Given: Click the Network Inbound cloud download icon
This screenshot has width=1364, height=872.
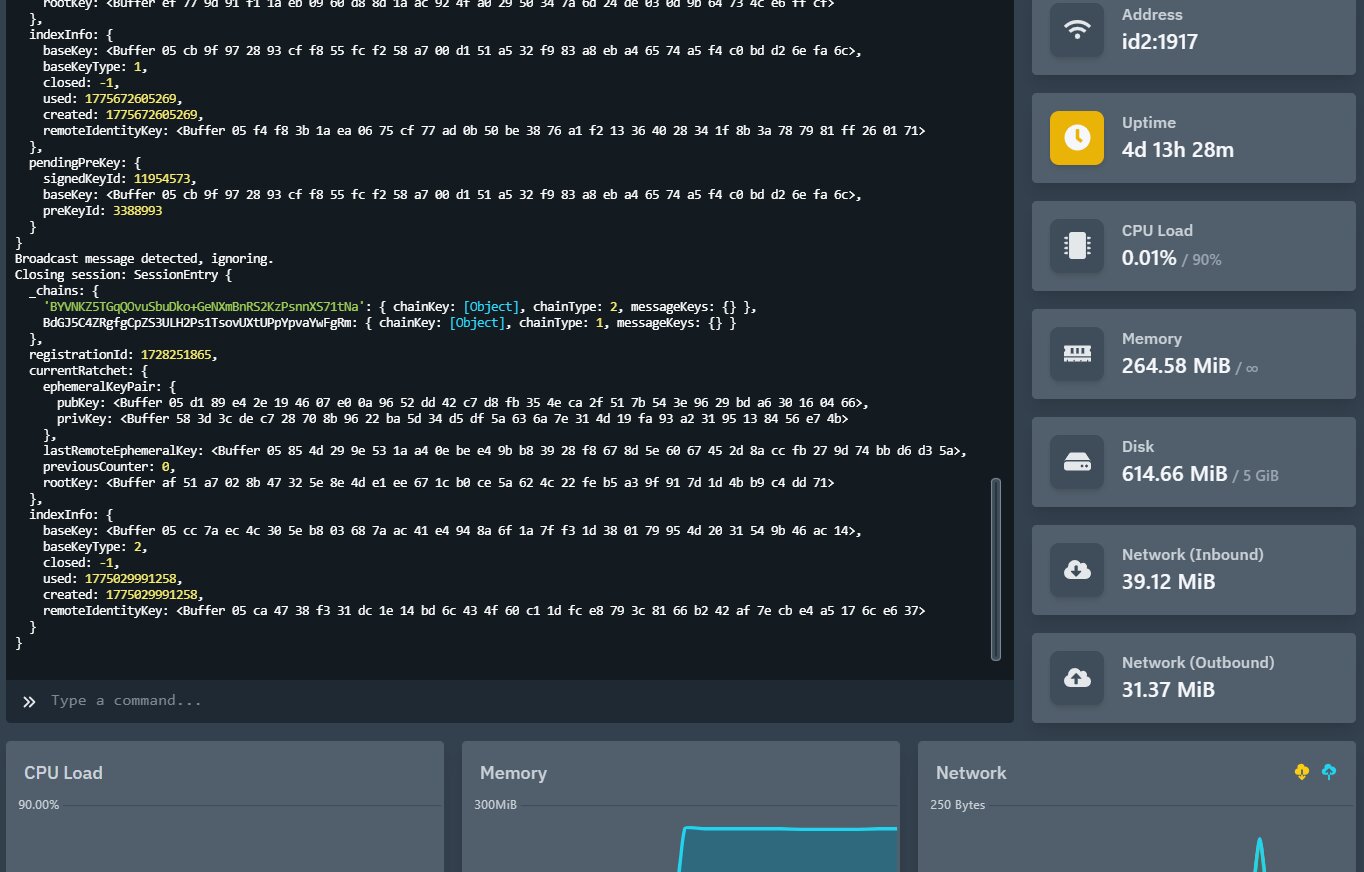Looking at the screenshot, I should (1077, 570).
